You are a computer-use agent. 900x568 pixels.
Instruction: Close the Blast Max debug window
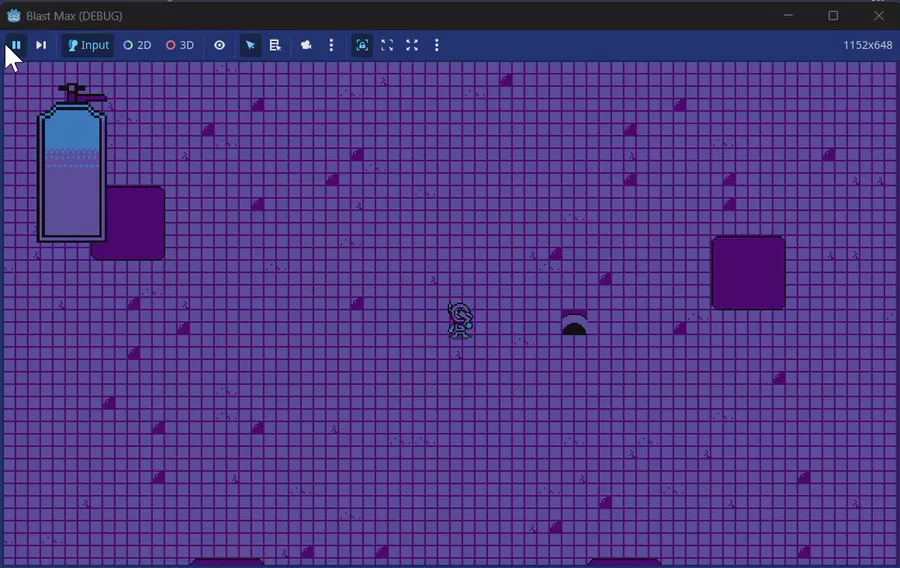pos(879,15)
